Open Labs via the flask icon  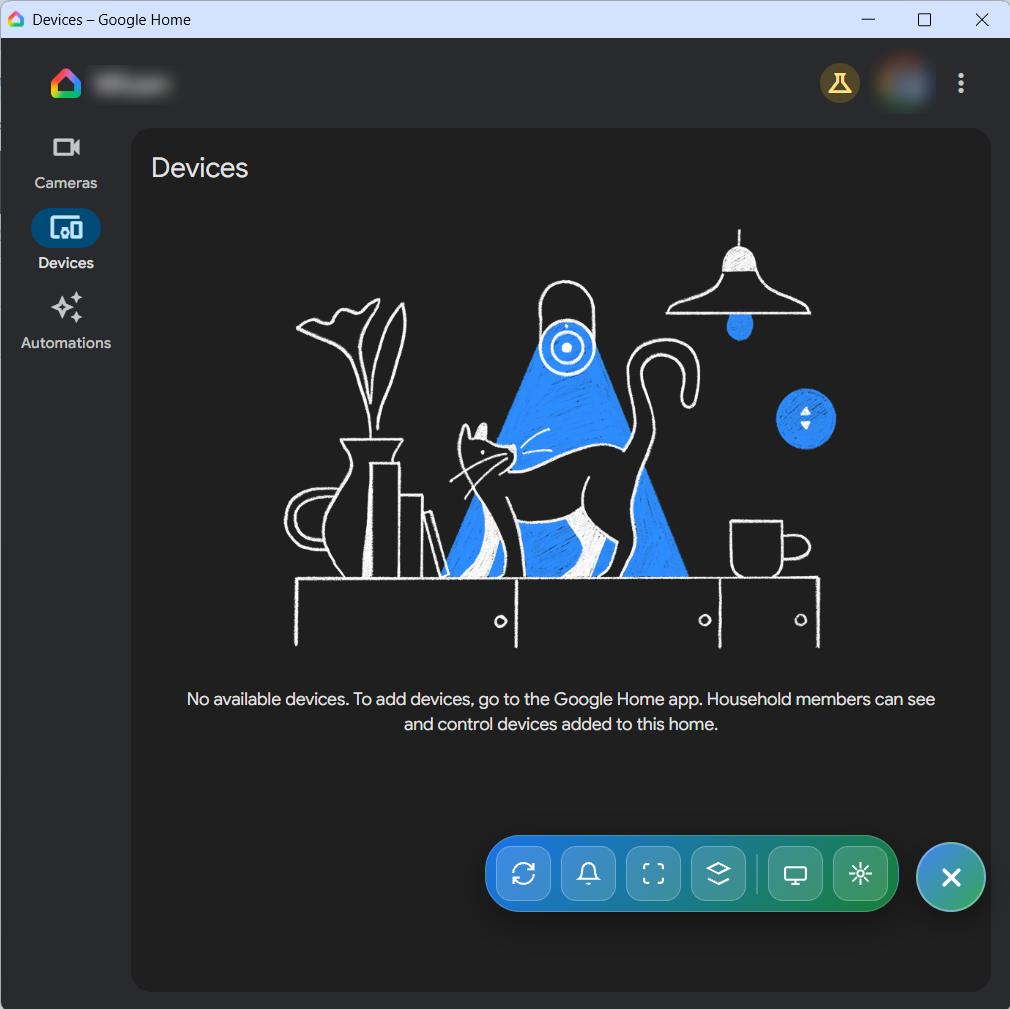tap(839, 83)
